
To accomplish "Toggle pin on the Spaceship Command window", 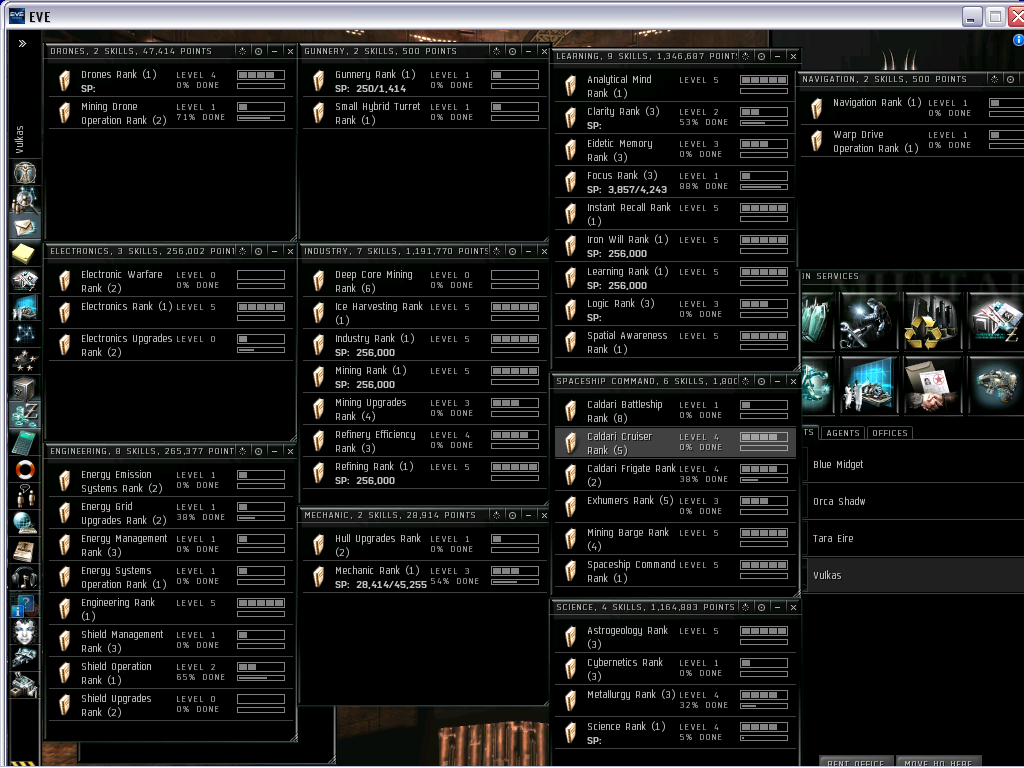I will (746, 381).
